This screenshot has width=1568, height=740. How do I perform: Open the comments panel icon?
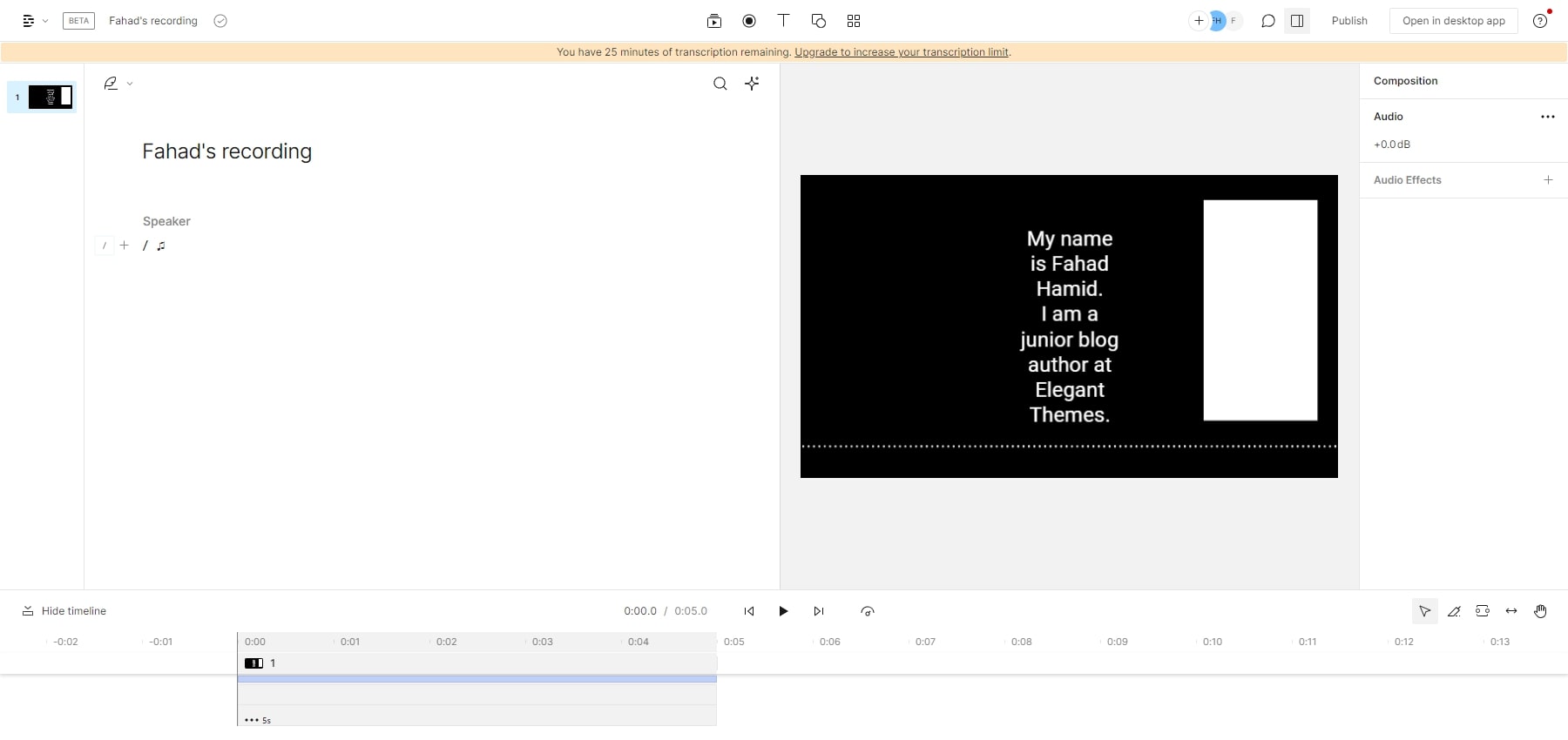tap(1268, 21)
